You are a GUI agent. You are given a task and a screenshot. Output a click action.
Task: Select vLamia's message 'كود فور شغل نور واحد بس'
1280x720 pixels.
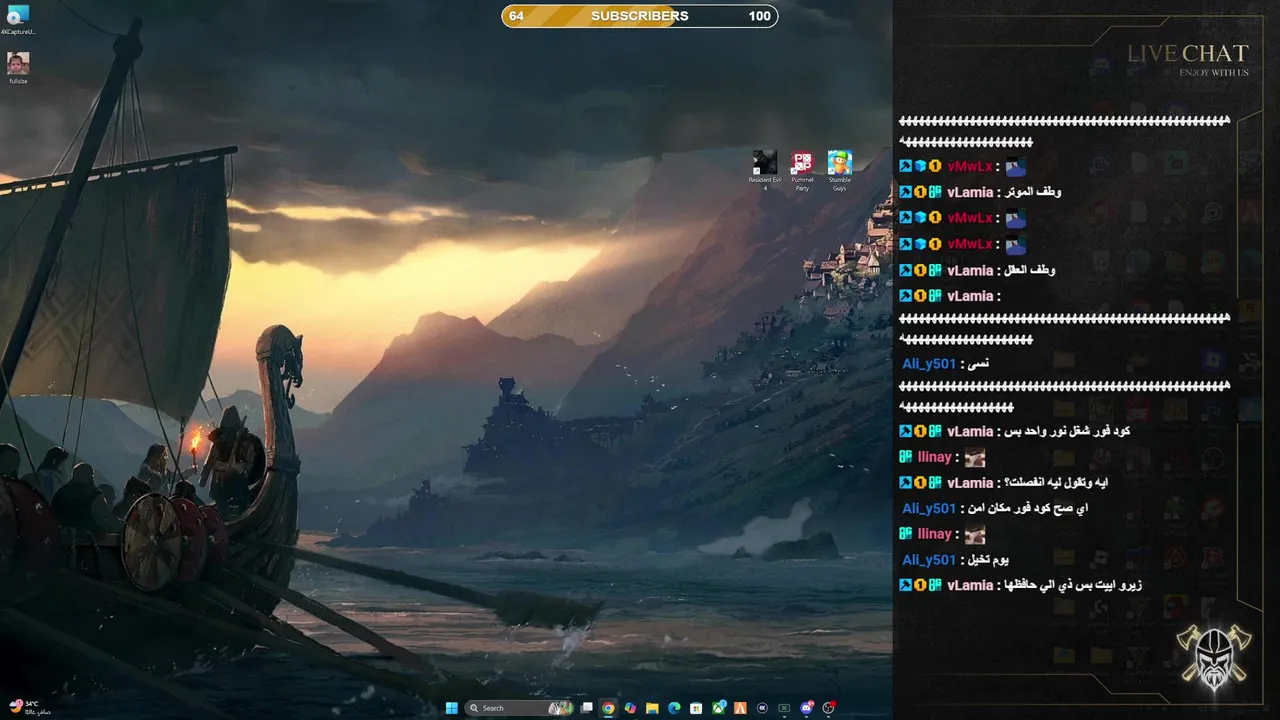pos(1067,431)
